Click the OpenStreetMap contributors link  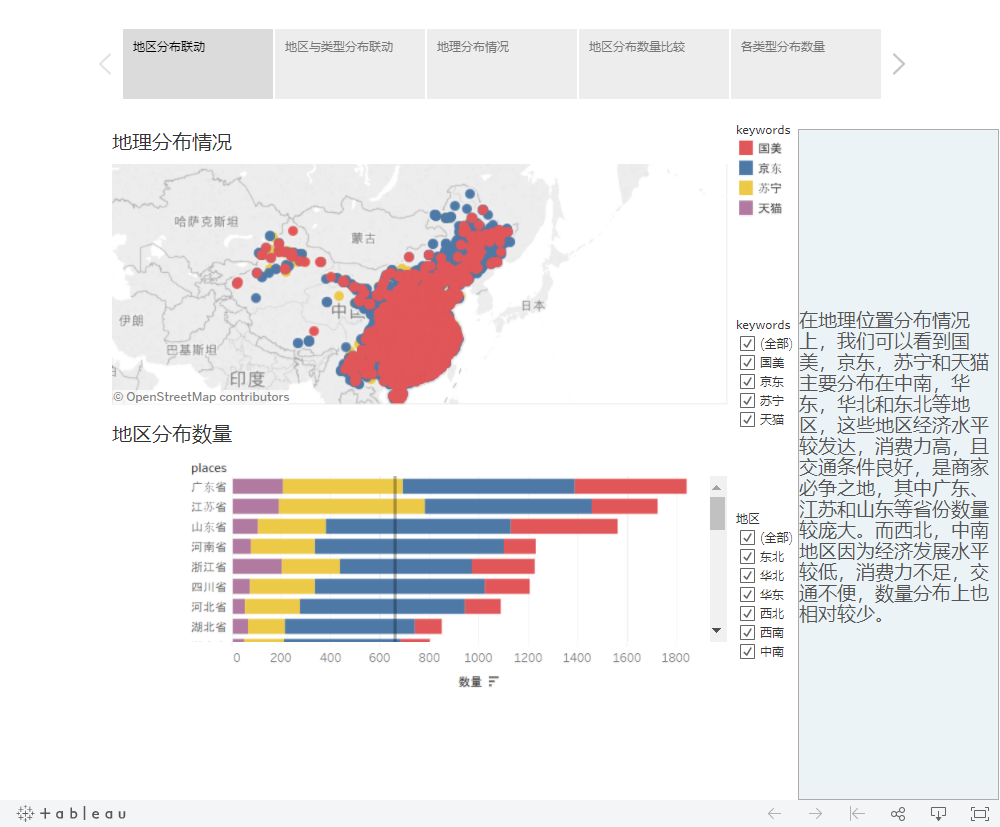(x=207, y=397)
